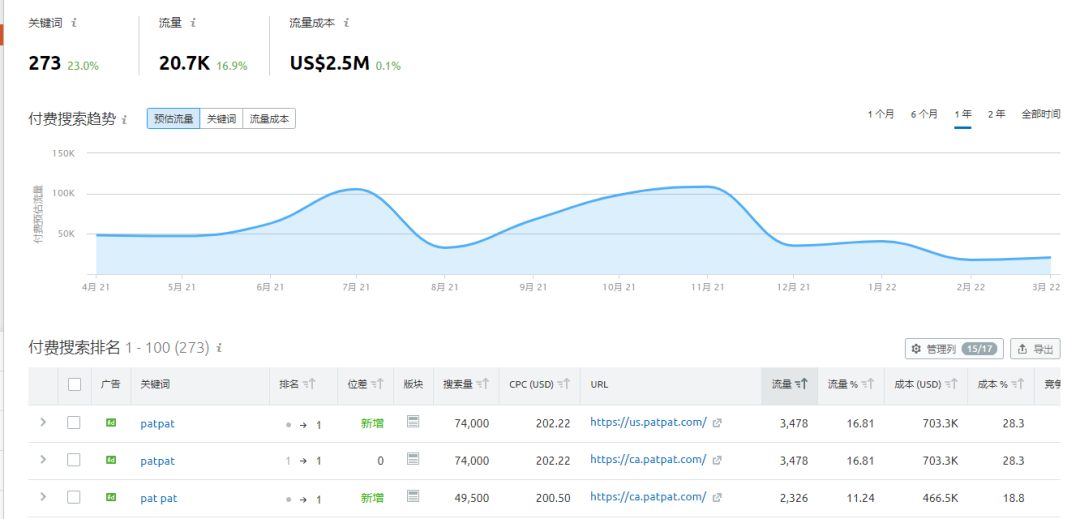Click SERP block icon in 'pat pat' row
1080x519 pixels.
point(413,497)
